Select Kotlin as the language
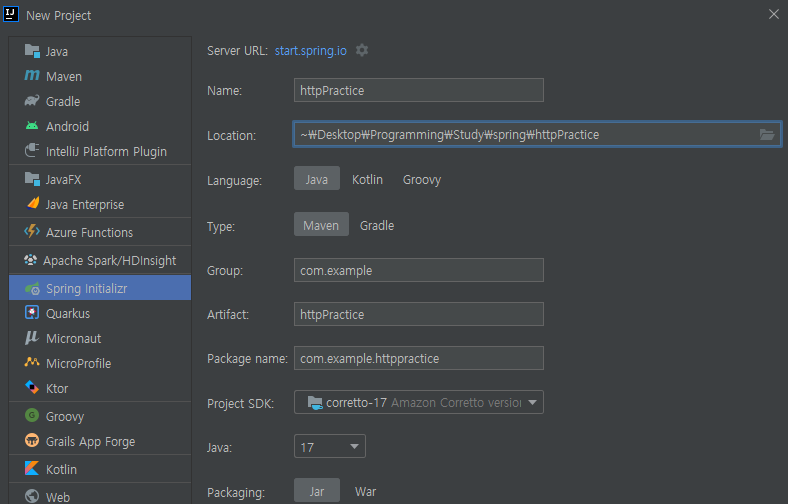The image size is (788, 504). [x=367, y=179]
